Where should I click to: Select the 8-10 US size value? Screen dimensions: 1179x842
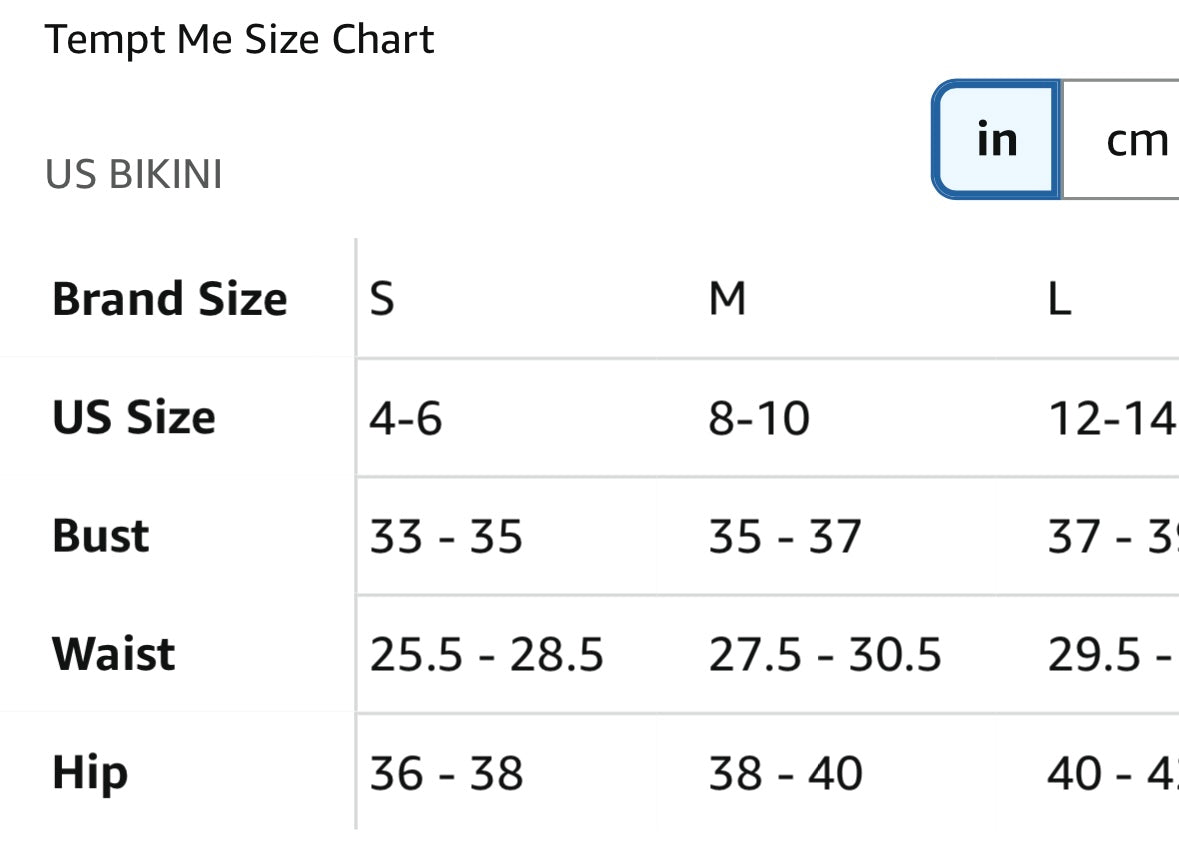click(x=757, y=417)
